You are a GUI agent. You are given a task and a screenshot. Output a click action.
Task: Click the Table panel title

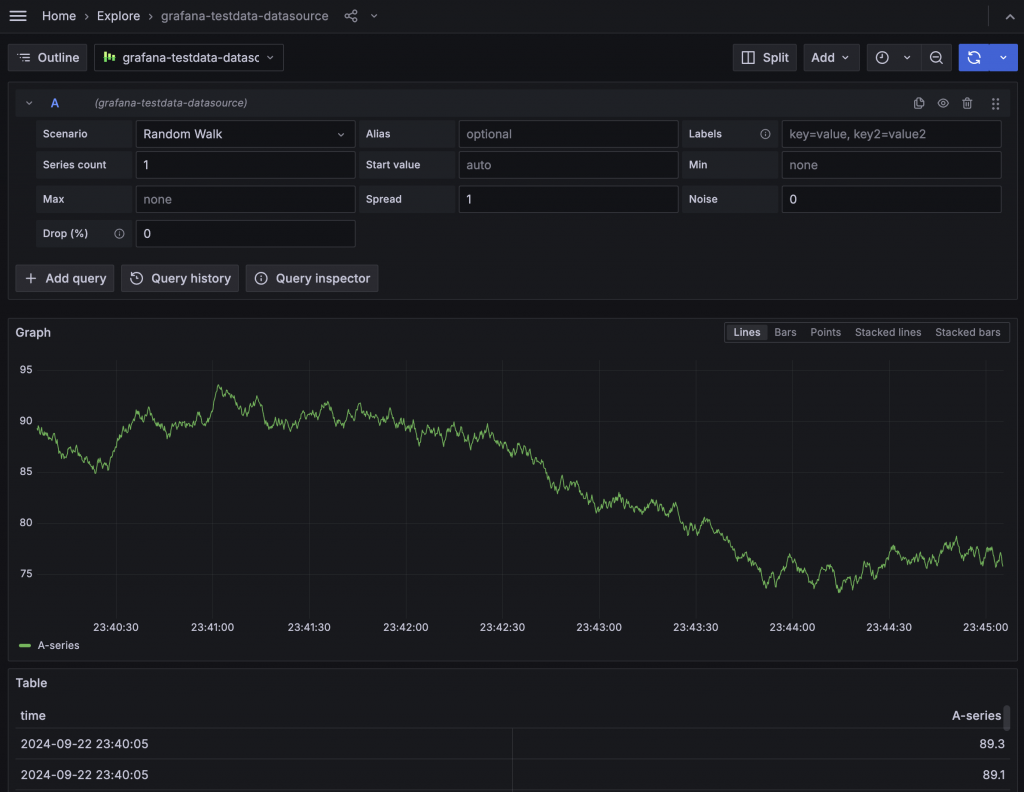[31, 683]
